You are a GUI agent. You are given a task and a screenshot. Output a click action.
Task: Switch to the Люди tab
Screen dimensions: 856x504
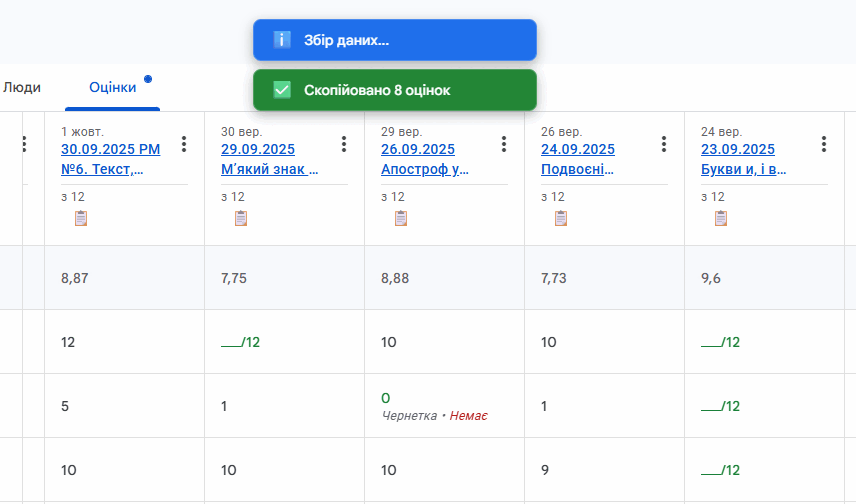point(22,87)
